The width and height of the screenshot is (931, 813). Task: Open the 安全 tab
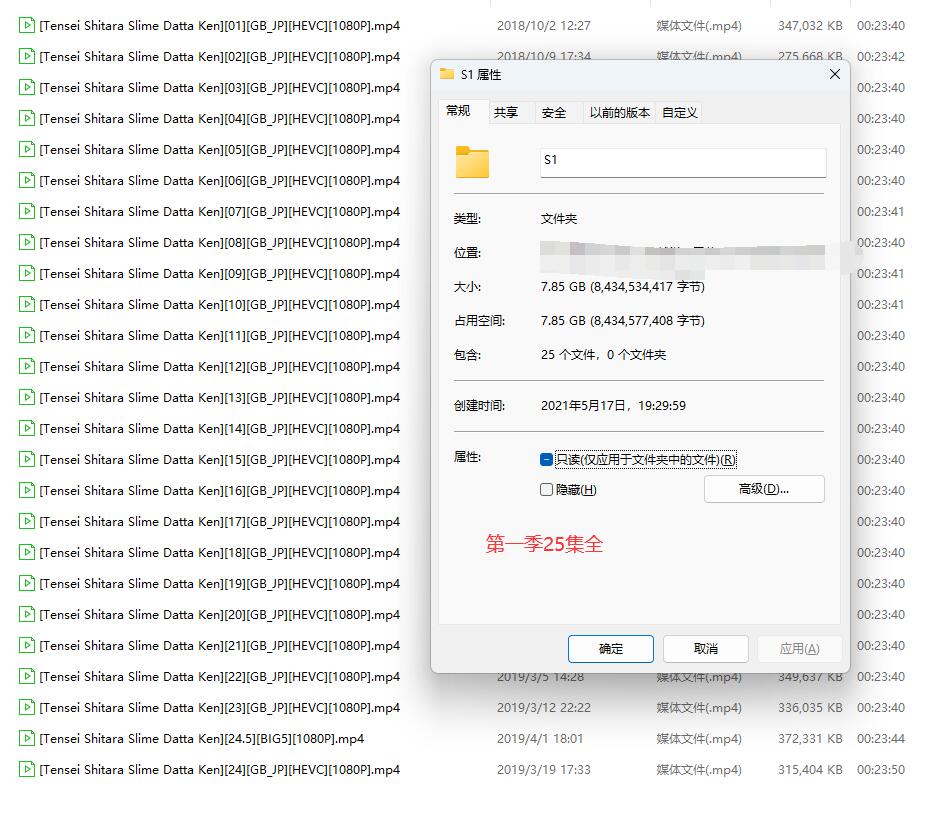pyautogui.click(x=554, y=113)
